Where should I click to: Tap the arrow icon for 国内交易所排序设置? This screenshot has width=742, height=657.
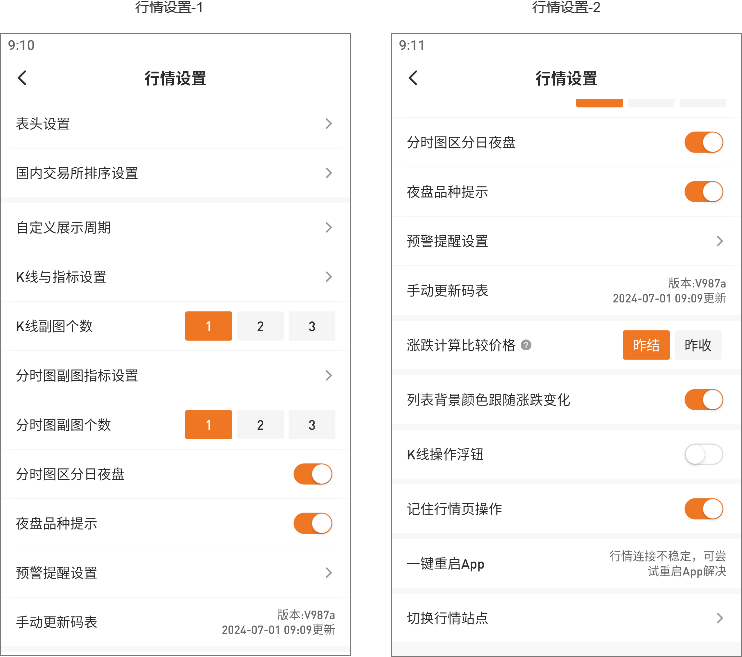pos(328,173)
